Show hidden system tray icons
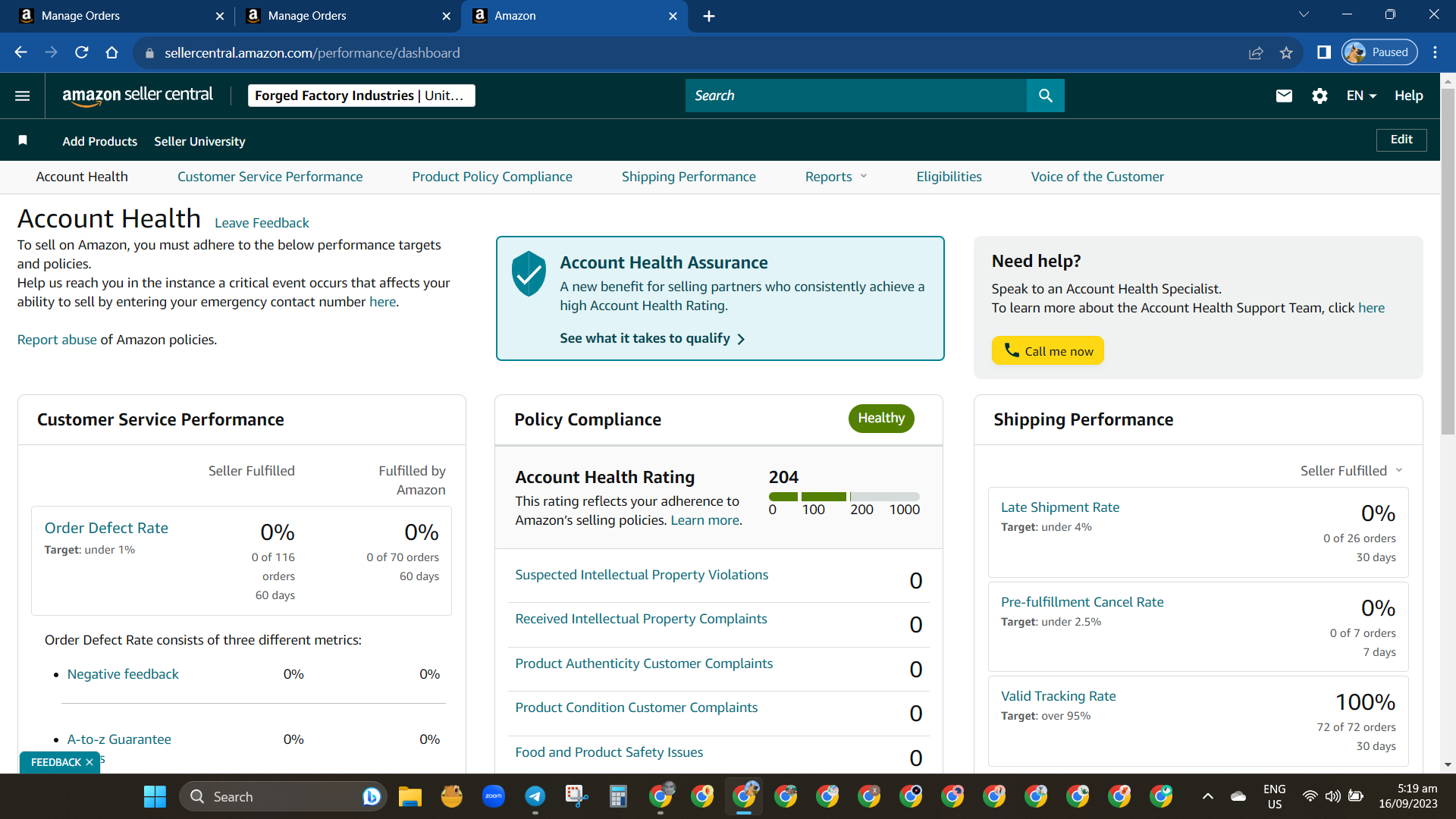 point(1208,796)
